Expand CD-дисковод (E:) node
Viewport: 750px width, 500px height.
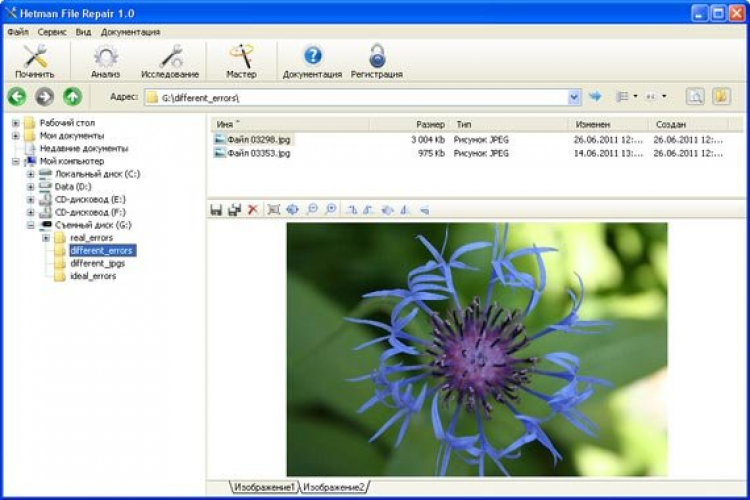tap(31, 200)
